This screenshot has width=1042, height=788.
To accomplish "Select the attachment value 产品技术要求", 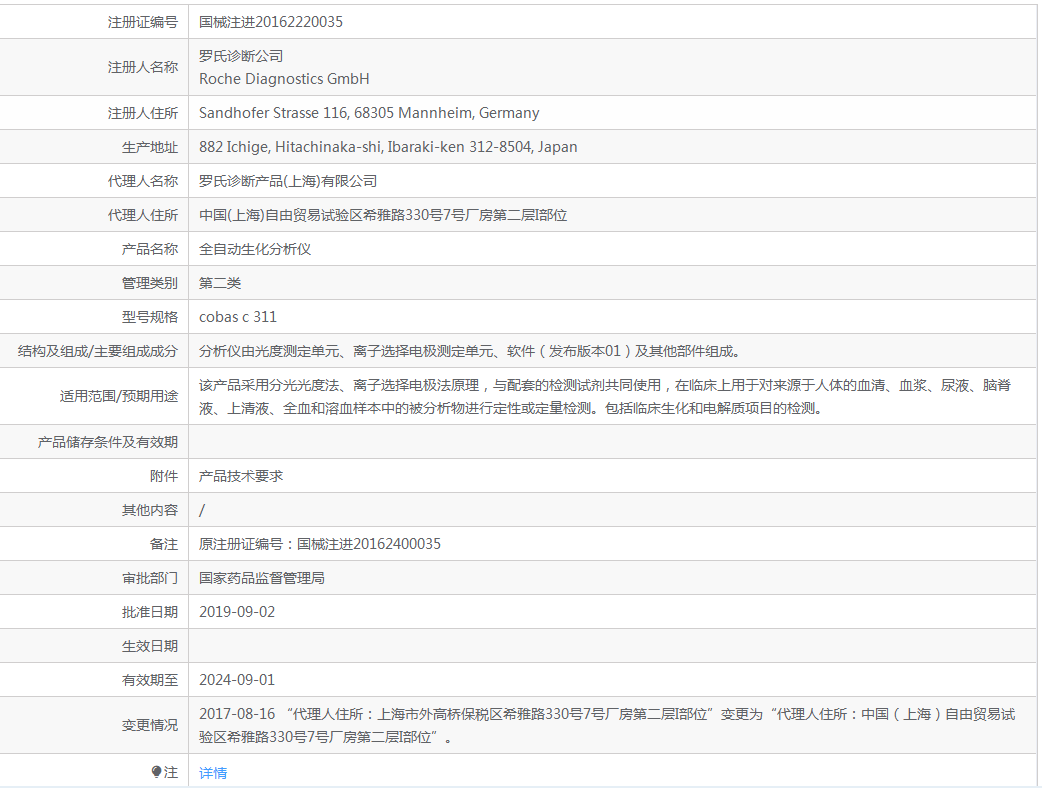I will coord(241,476).
